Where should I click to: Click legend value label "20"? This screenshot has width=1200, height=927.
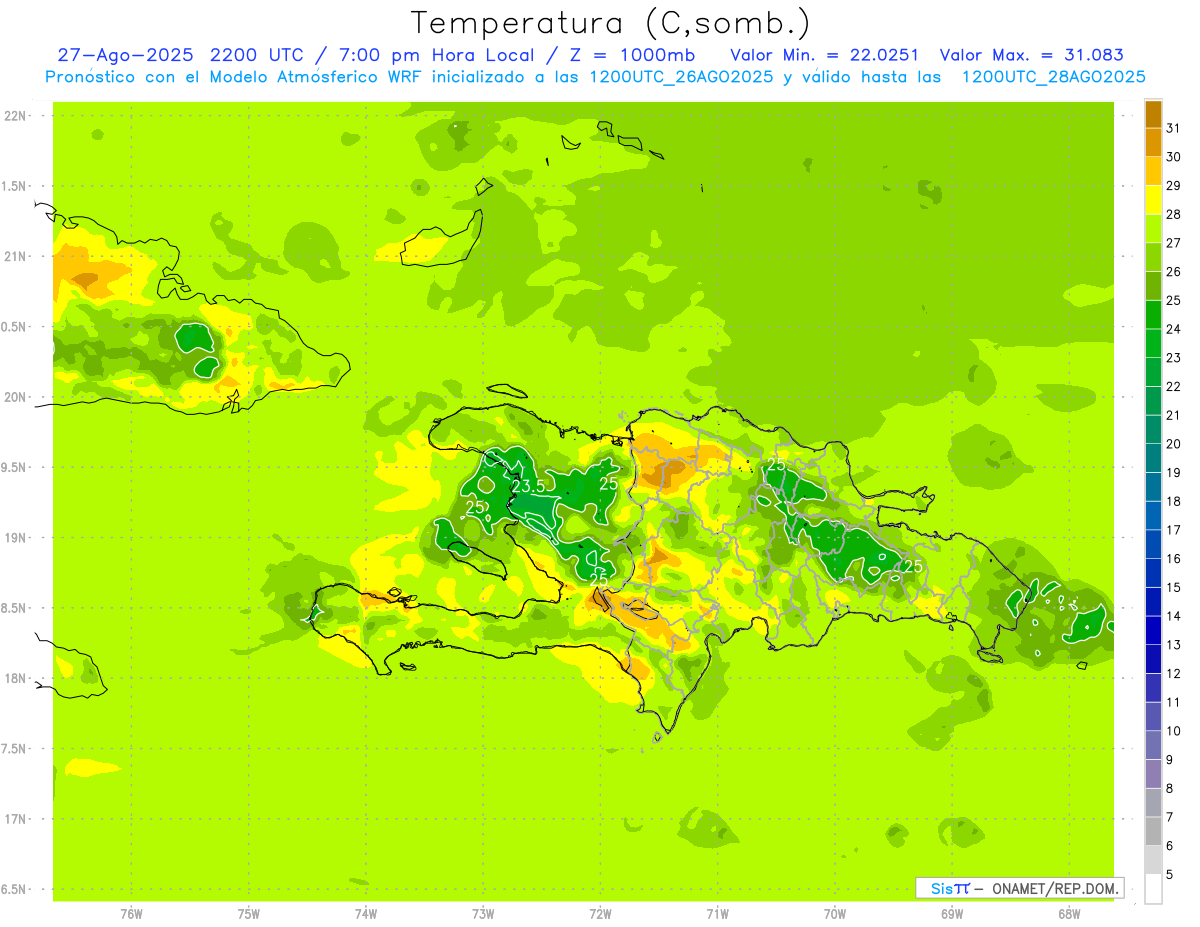click(x=1174, y=444)
